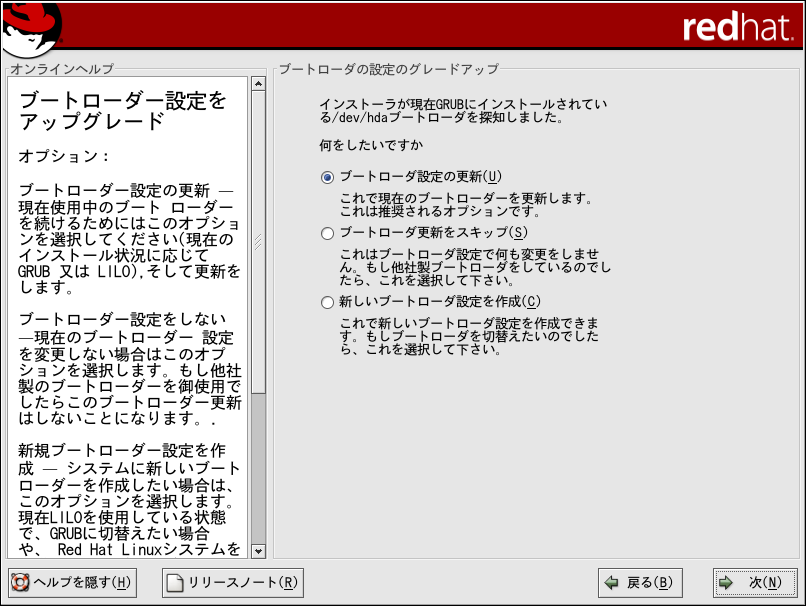The width and height of the screenshot is (806, 606).
Task: Pick the 新しいブートローダ設定を作成(C) option
Action: 327,302
